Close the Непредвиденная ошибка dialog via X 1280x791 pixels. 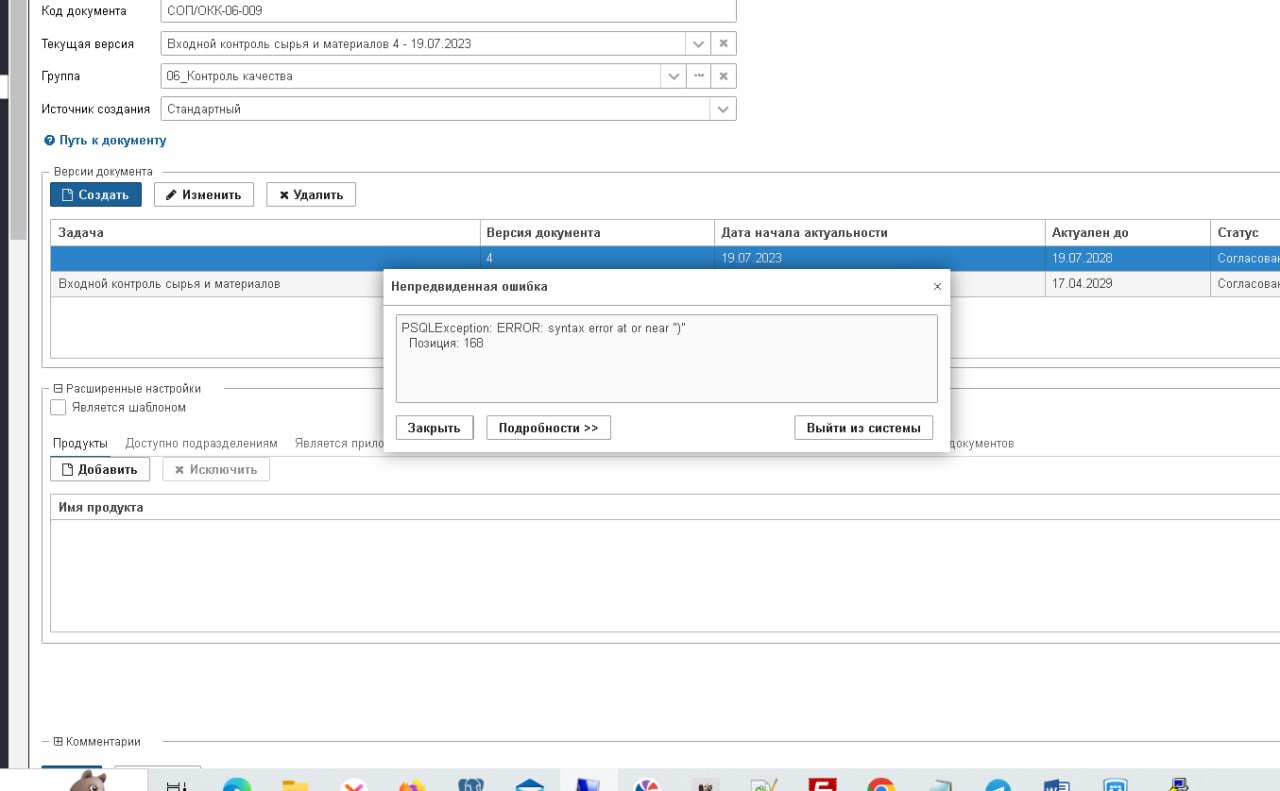tap(937, 287)
